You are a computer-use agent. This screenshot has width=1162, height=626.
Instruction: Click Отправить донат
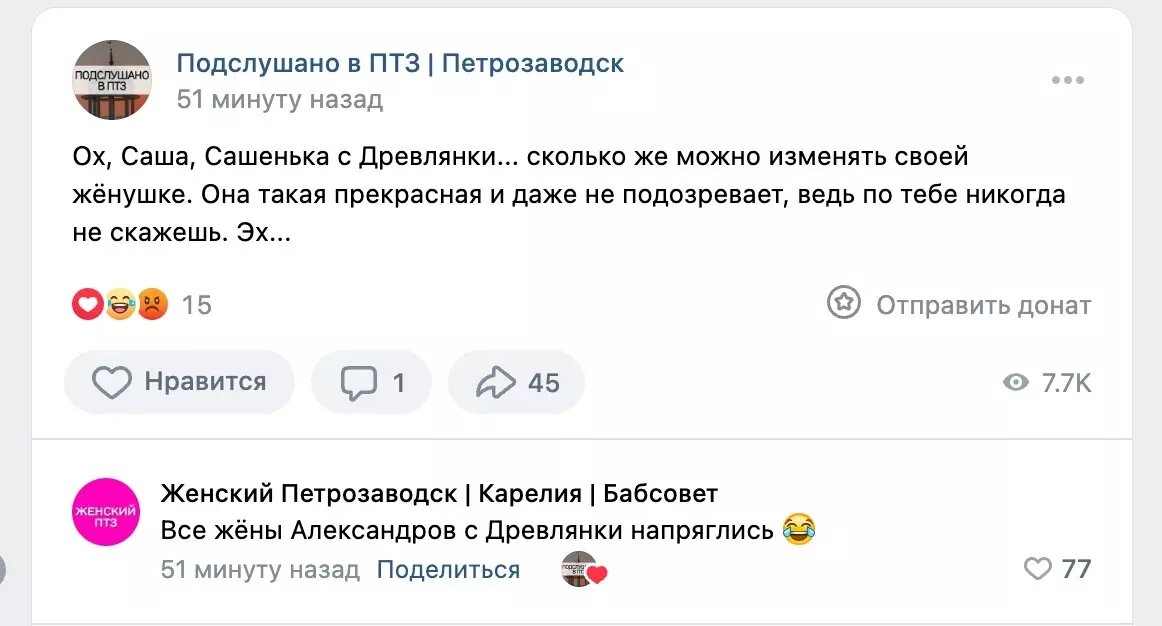[x=983, y=305]
